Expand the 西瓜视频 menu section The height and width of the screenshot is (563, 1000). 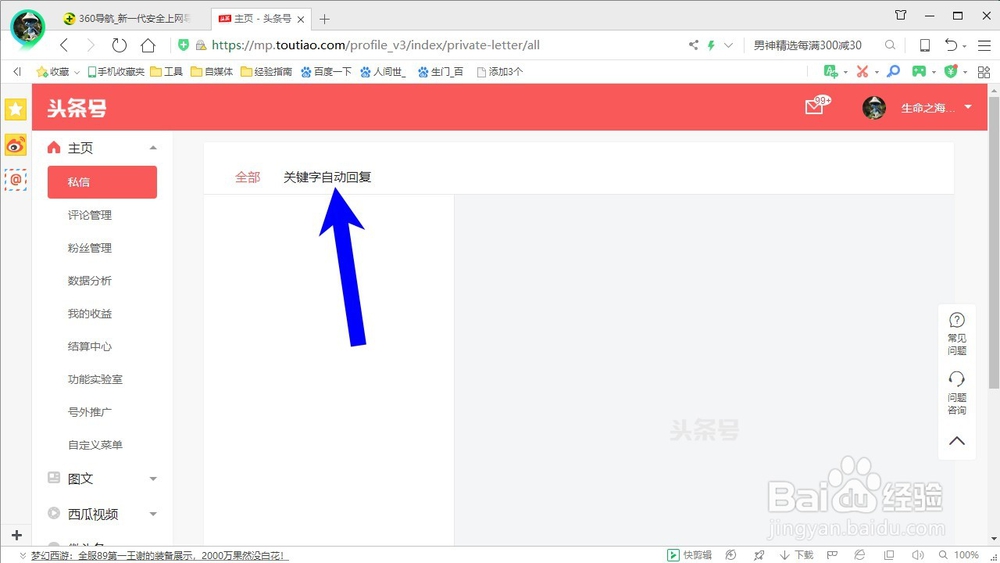tap(153, 514)
